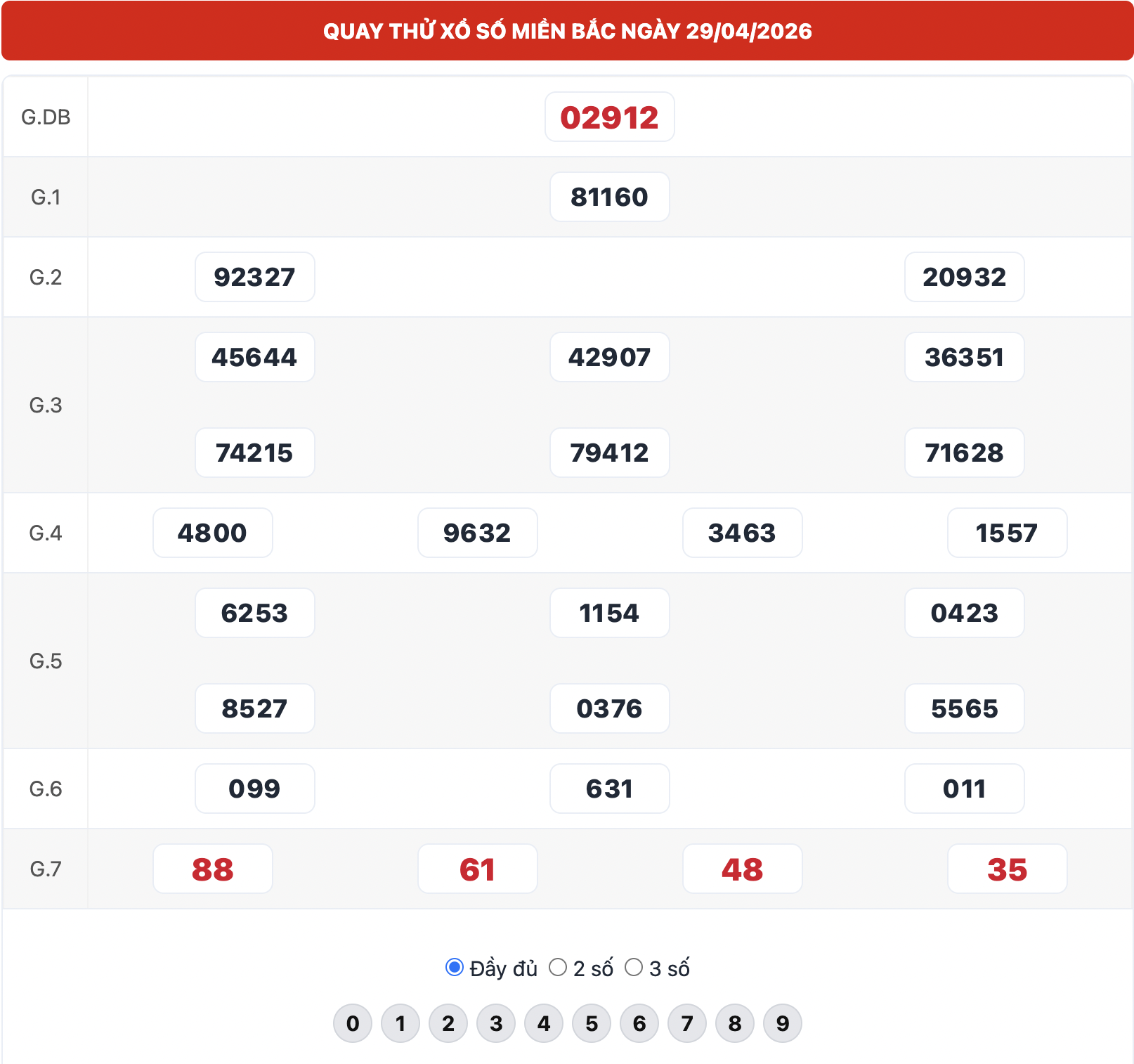Click digit filter button 0
Image resolution: width=1134 pixels, height=1064 pixels.
click(x=353, y=1023)
